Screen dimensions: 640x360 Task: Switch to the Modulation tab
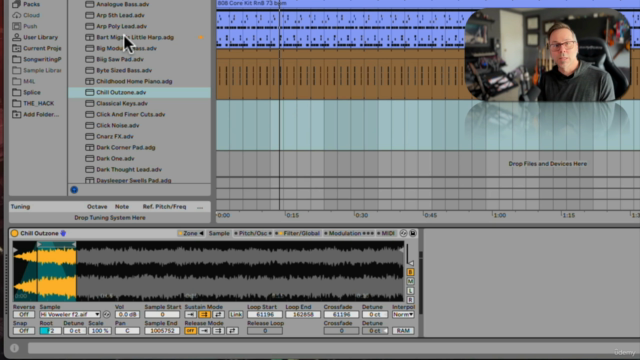pos(345,233)
